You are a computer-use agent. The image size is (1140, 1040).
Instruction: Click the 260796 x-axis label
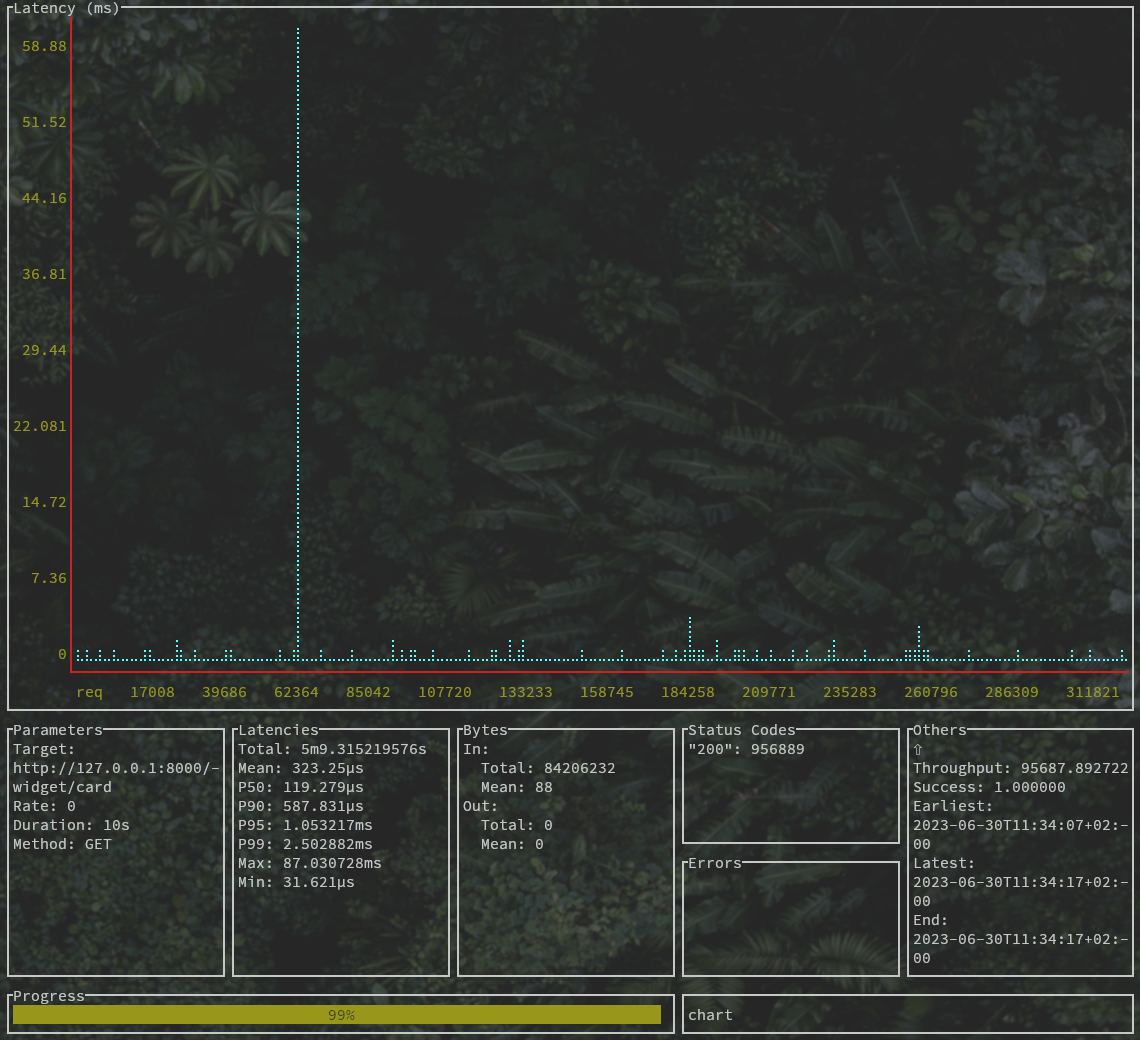click(x=931, y=692)
